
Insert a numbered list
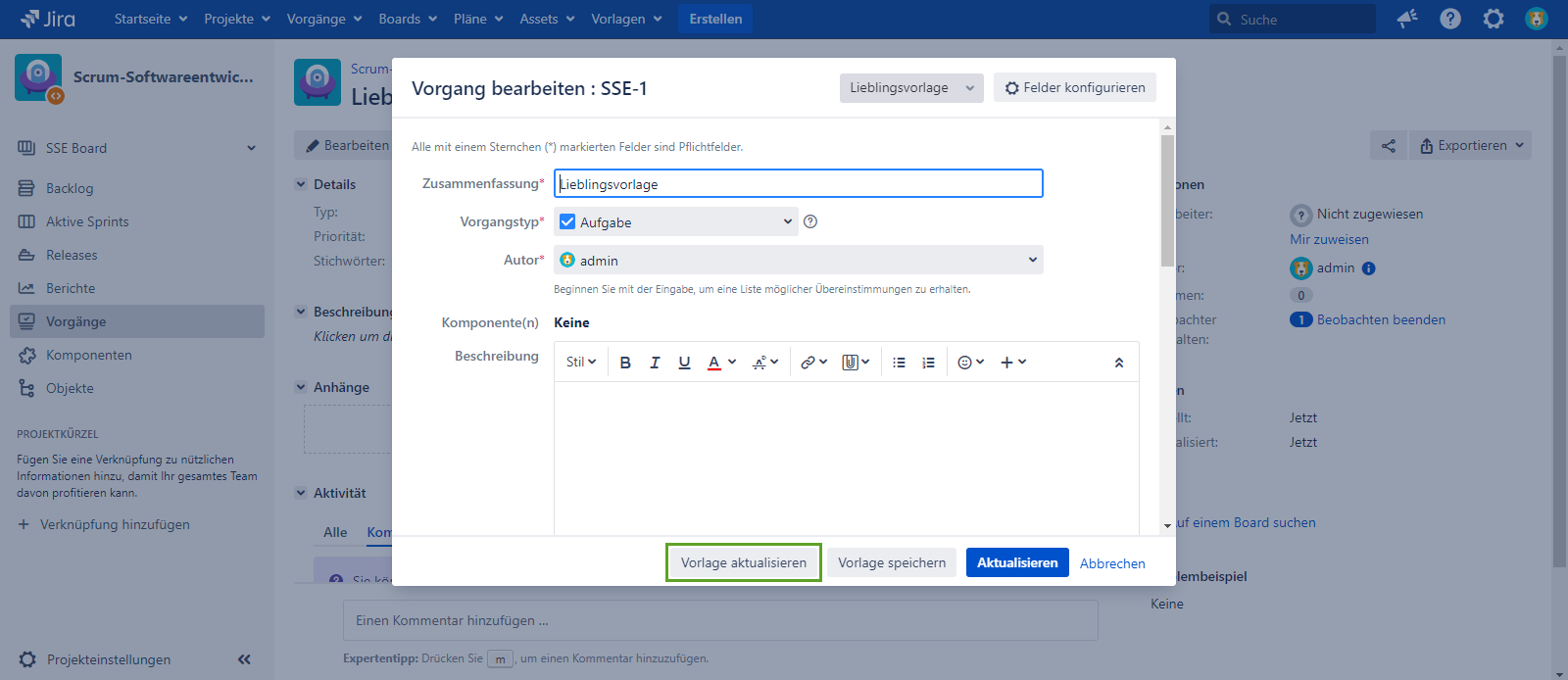(928, 363)
